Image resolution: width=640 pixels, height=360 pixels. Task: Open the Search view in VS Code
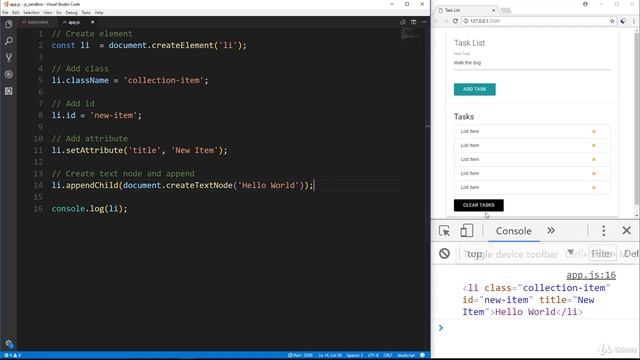[9, 41]
